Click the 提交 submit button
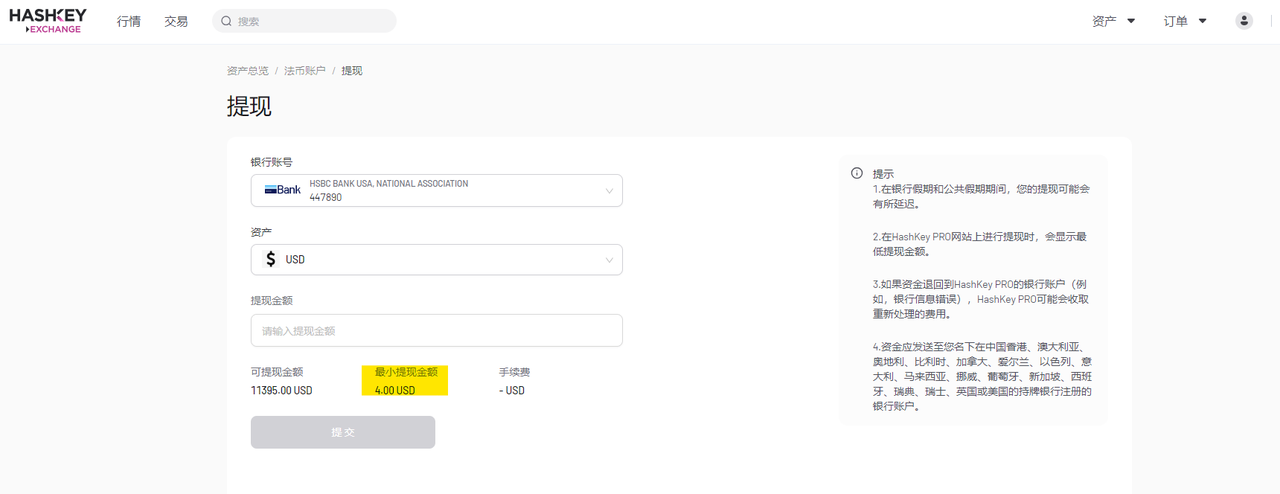Image resolution: width=1280 pixels, height=494 pixels. click(343, 432)
